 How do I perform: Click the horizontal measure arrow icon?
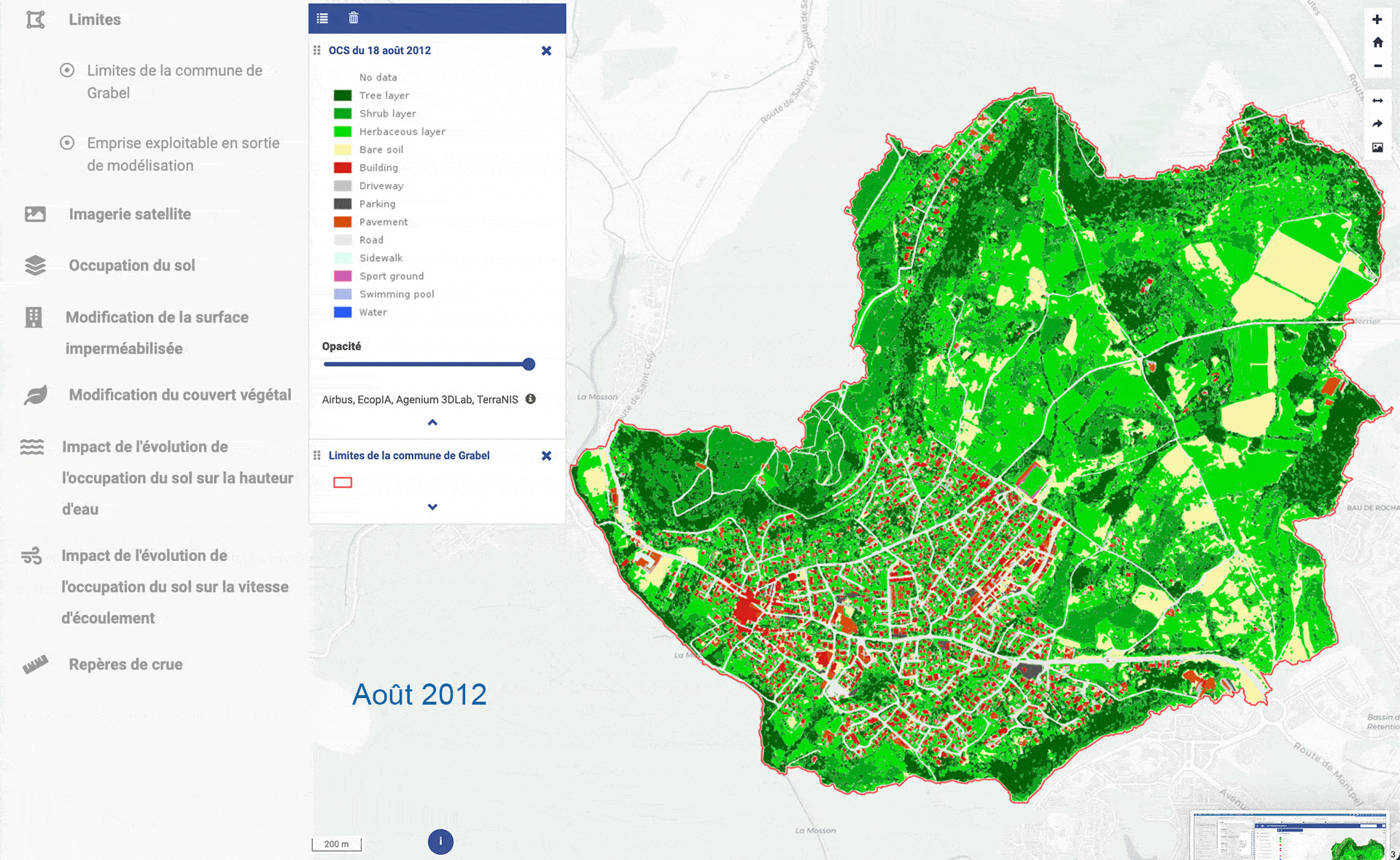pos(1377,101)
